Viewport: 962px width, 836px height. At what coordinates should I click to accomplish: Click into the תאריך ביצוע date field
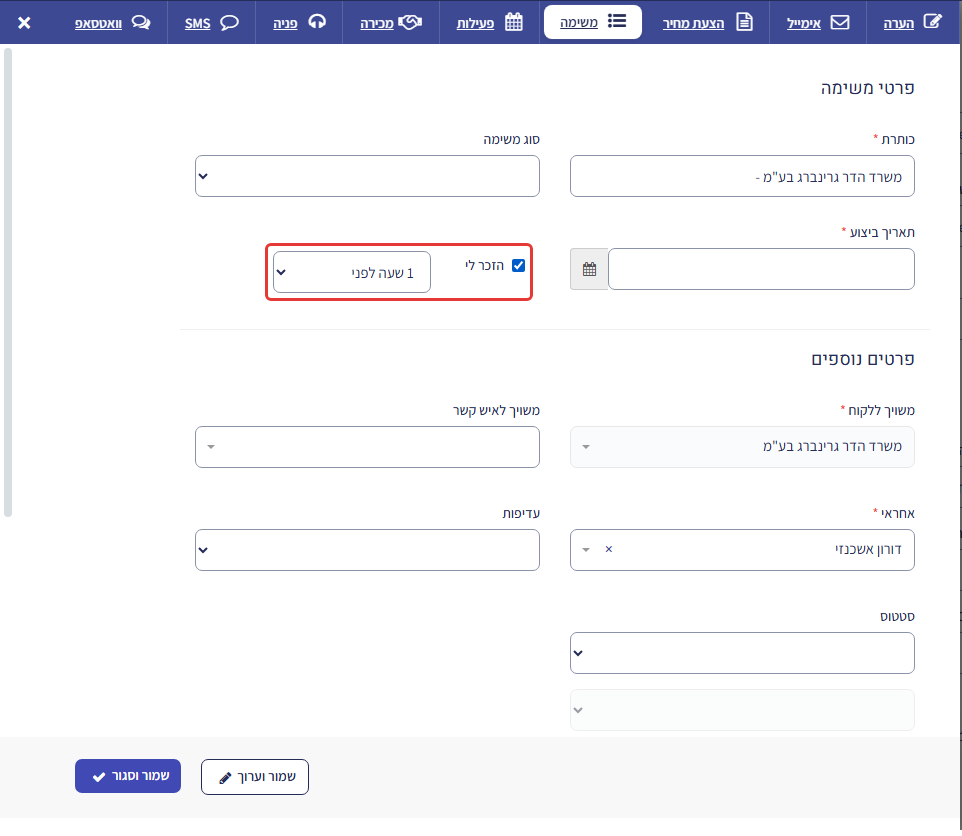coord(761,269)
